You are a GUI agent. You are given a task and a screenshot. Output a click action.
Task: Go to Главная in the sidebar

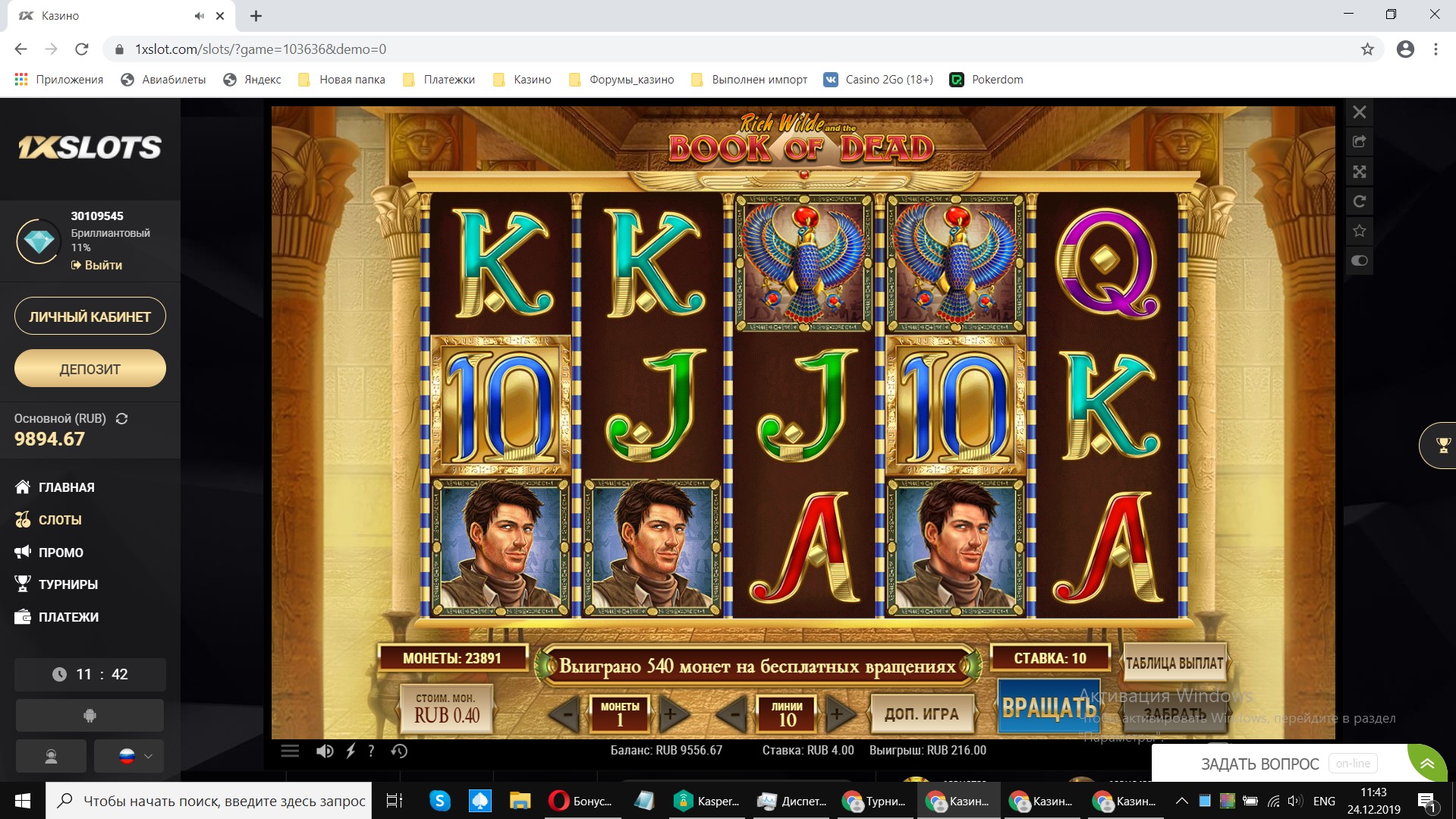pos(55,487)
